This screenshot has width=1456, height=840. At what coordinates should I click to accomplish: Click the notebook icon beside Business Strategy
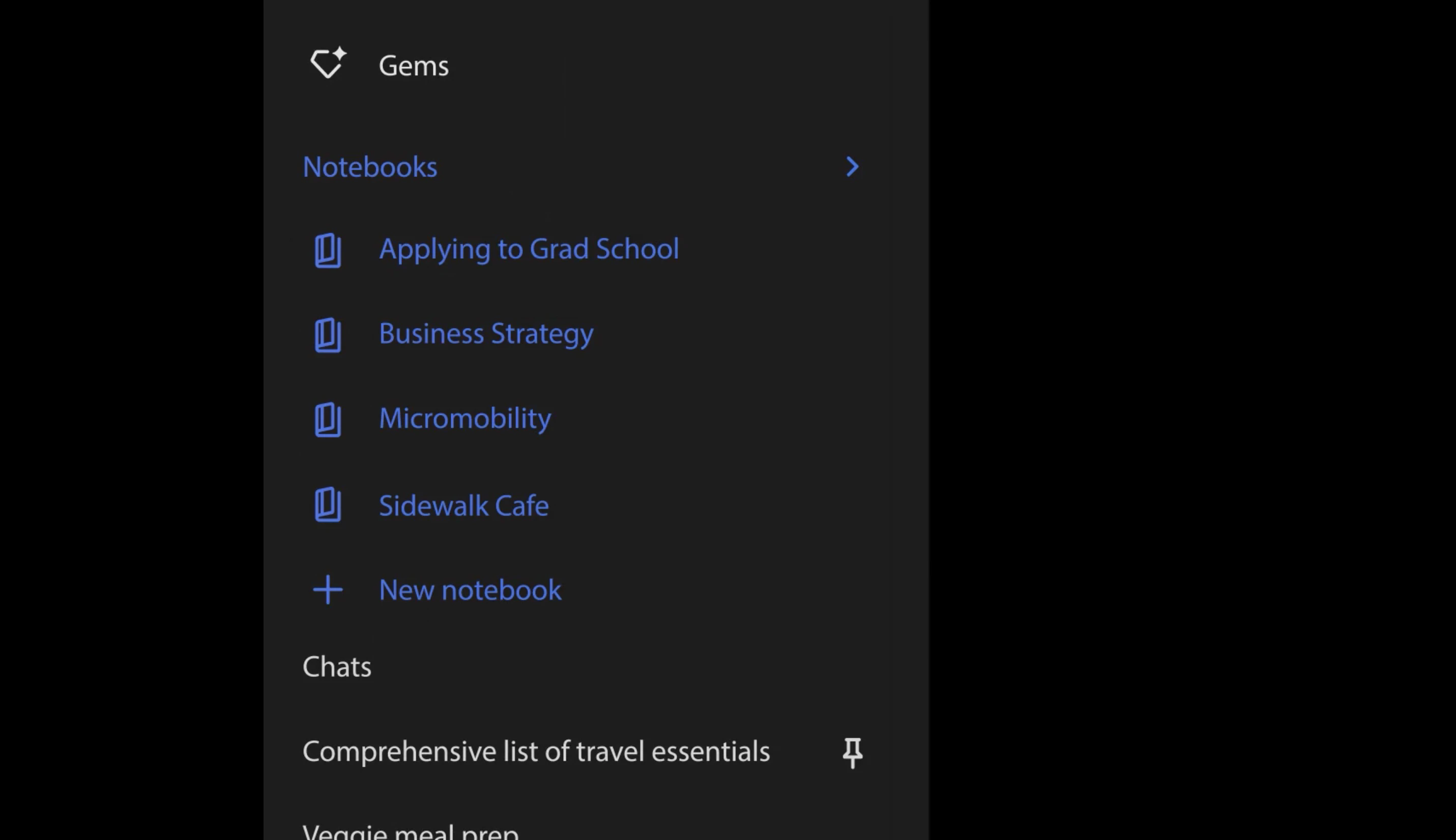(328, 335)
